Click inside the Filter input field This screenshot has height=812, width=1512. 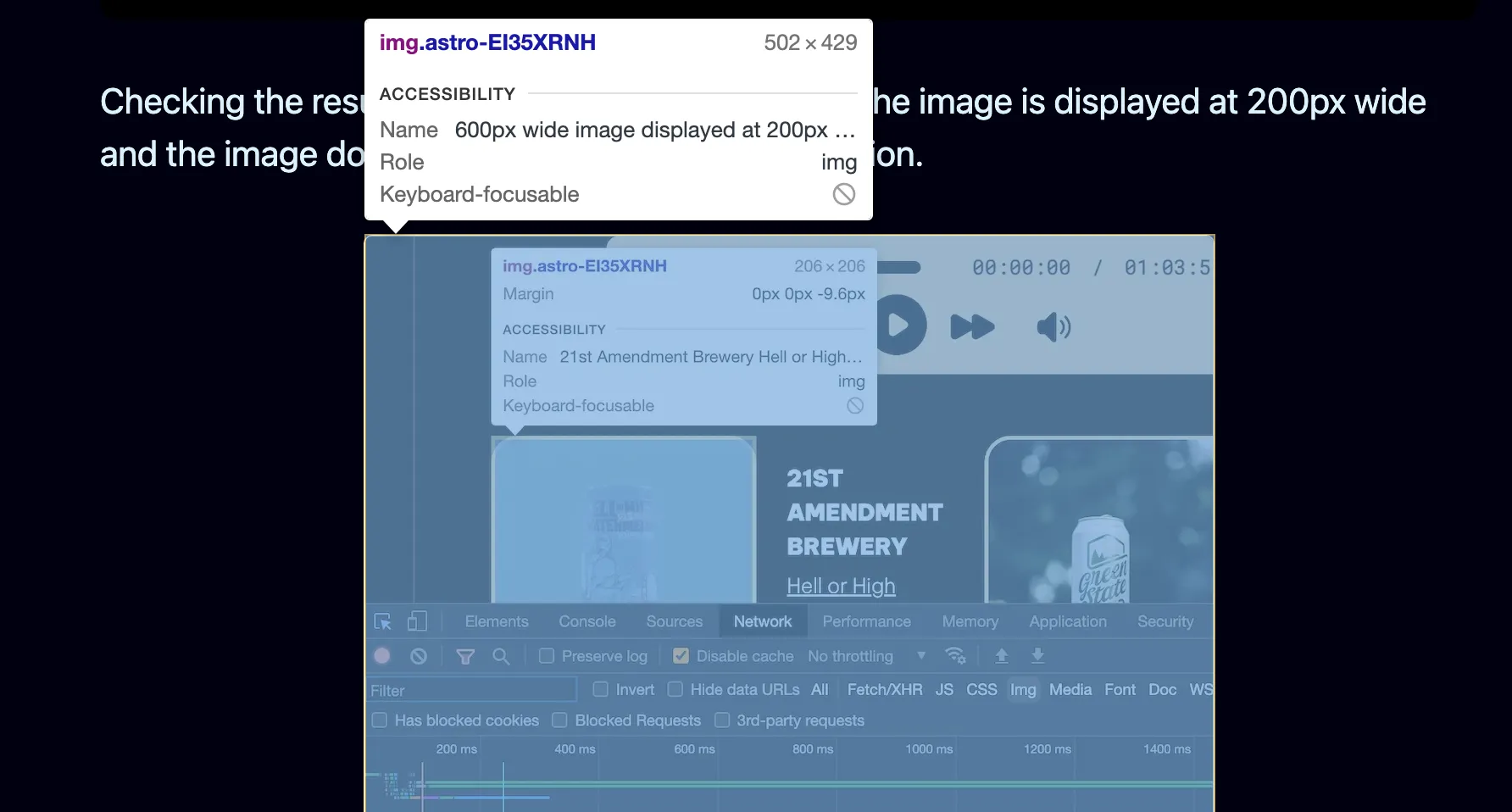coord(471,689)
